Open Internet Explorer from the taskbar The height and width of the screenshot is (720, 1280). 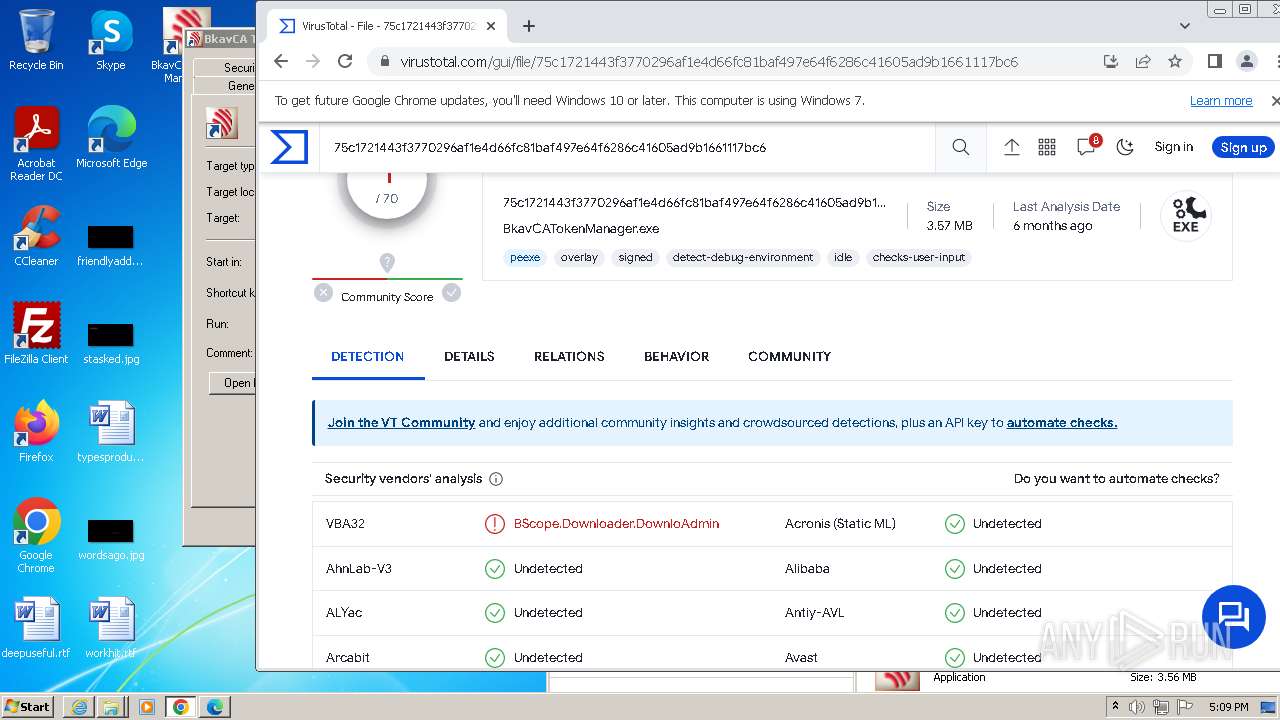(x=79, y=707)
